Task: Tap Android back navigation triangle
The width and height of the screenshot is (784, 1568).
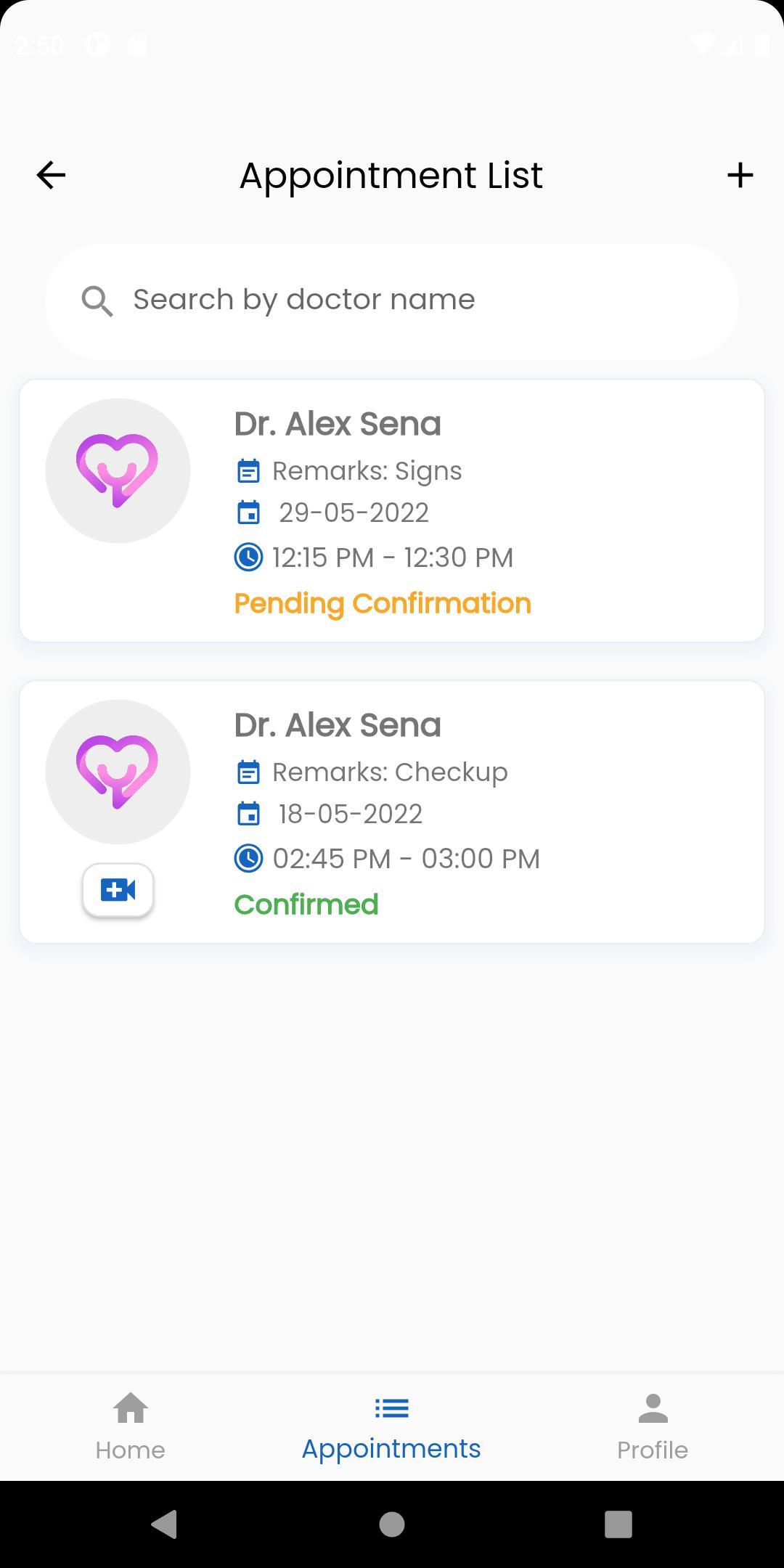Action: click(164, 1524)
